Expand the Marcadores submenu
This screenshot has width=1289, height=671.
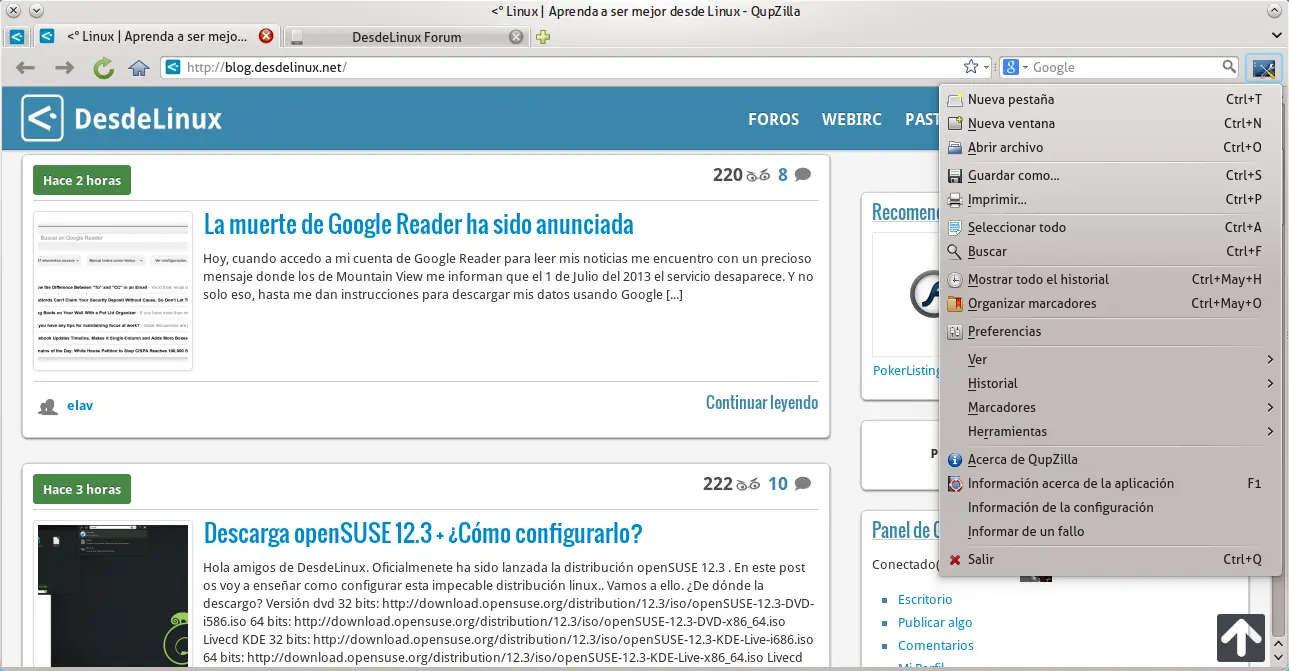1110,407
